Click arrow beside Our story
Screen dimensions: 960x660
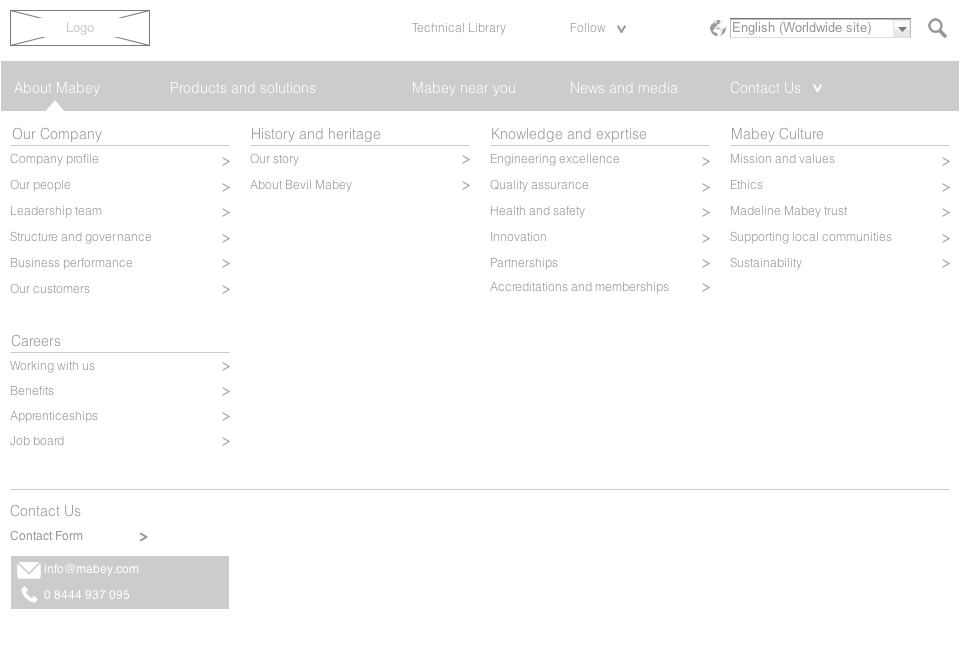[x=466, y=160]
